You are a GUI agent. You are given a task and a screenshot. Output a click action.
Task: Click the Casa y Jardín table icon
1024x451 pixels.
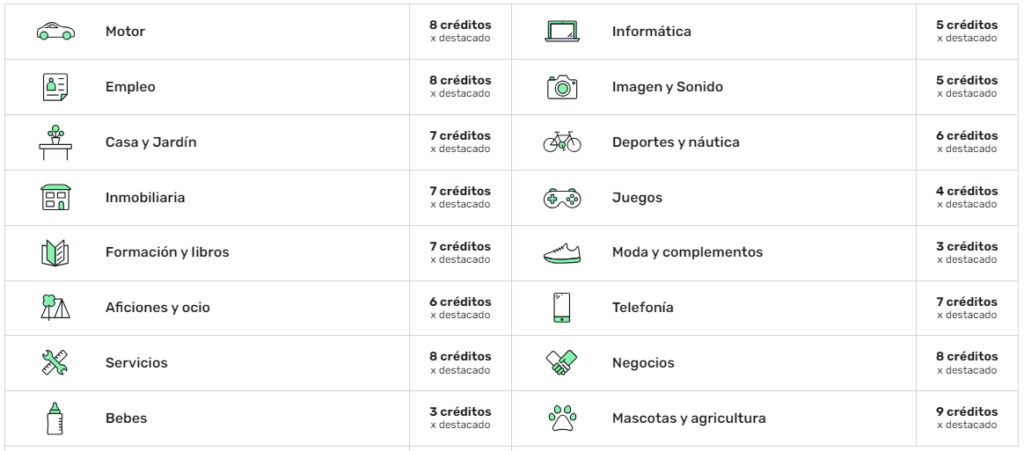click(56, 142)
